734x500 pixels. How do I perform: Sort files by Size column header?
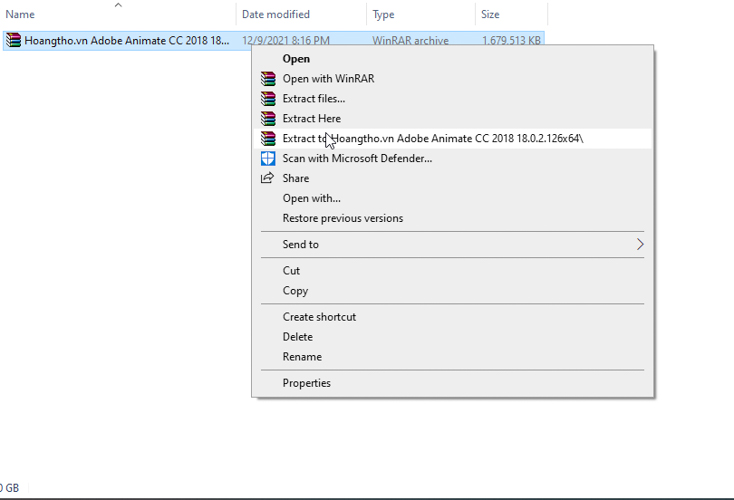[490, 15]
